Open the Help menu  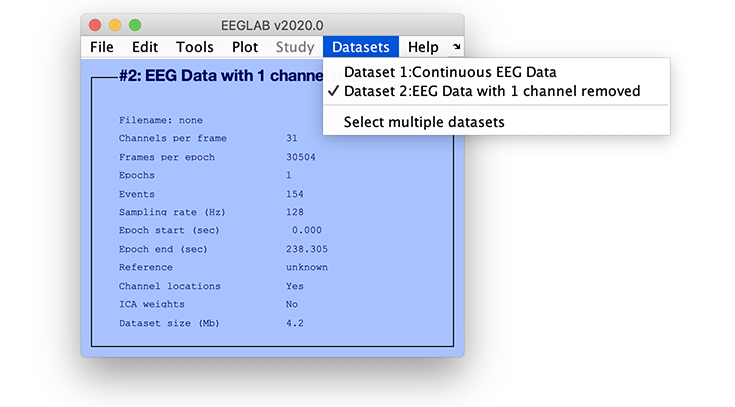[x=423, y=47]
